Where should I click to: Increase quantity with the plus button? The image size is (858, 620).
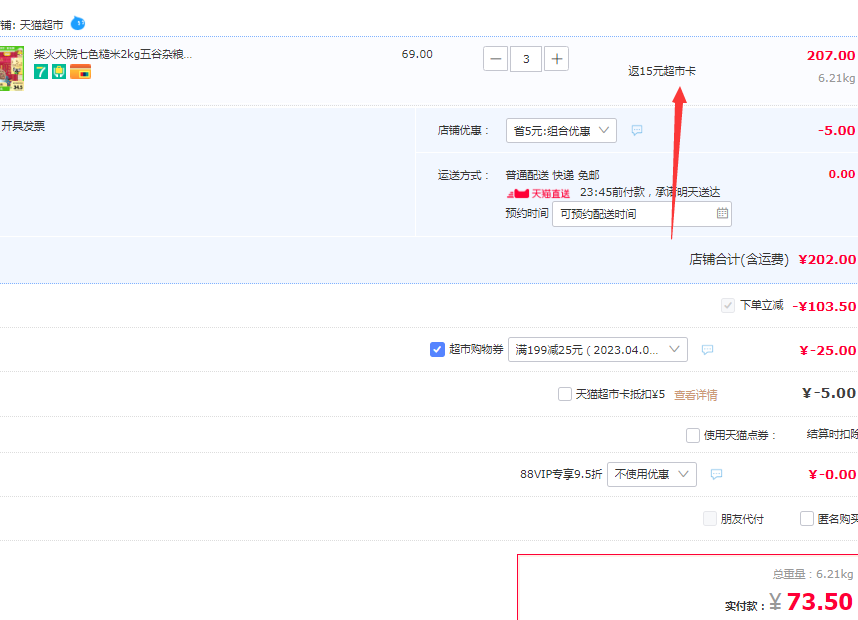tap(556, 59)
